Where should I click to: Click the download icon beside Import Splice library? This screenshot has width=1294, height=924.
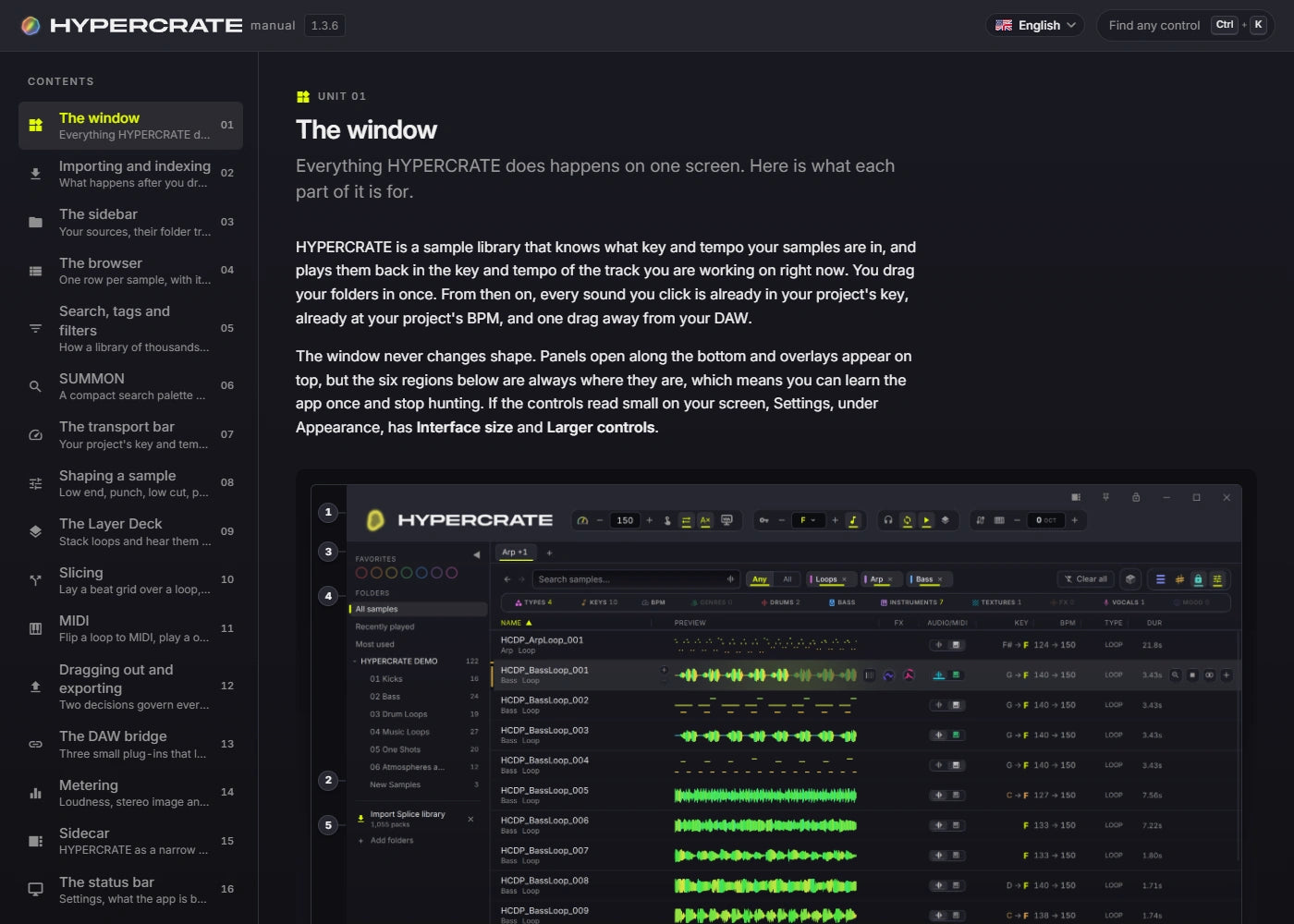pos(360,818)
